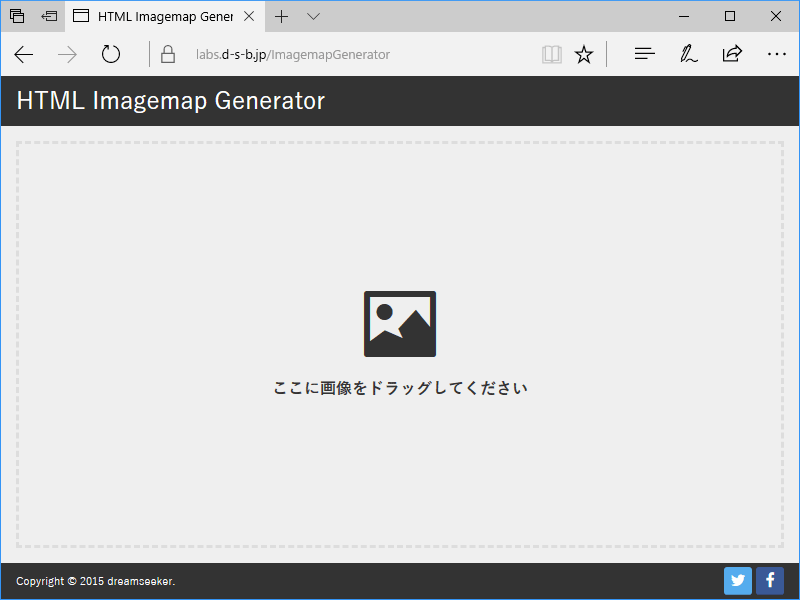Click the image placeholder icon in drop zone
The height and width of the screenshot is (600, 800).
pos(400,324)
